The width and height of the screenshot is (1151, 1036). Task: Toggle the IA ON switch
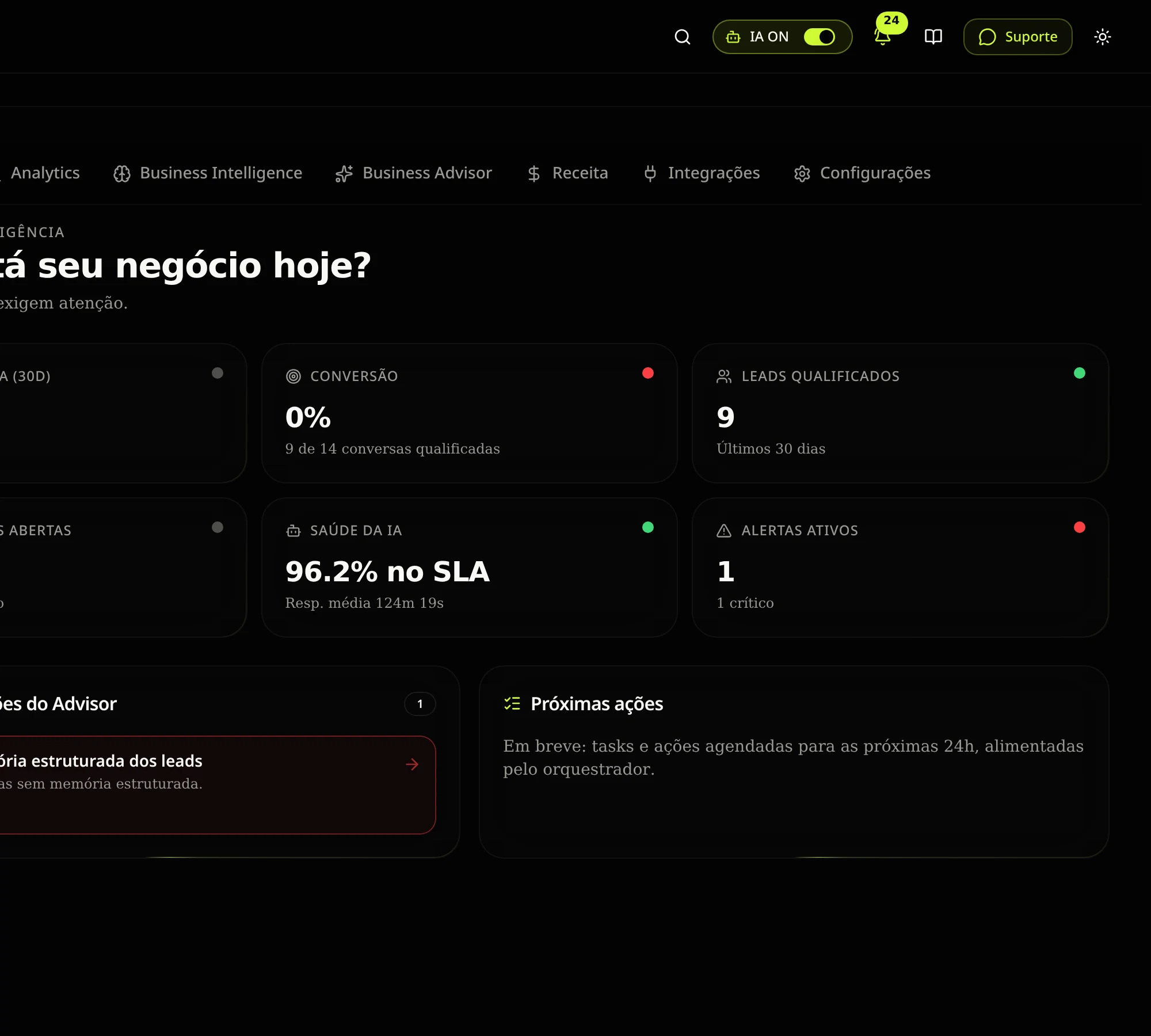tap(820, 37)
